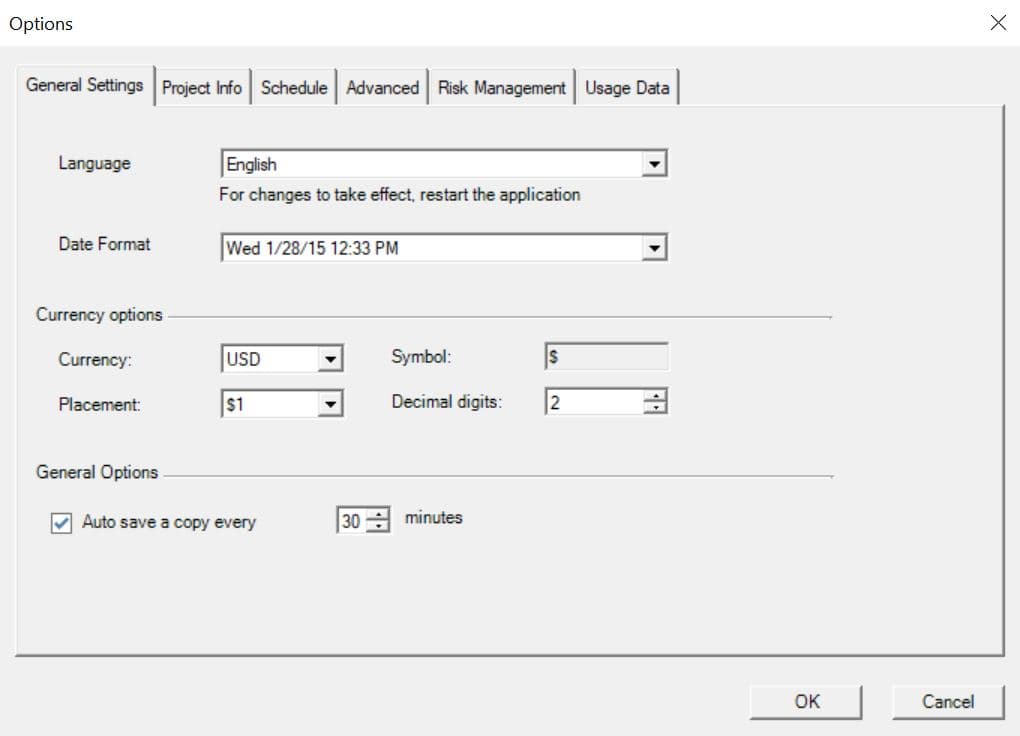Switch to the Project Info tab

click(202, 88)
